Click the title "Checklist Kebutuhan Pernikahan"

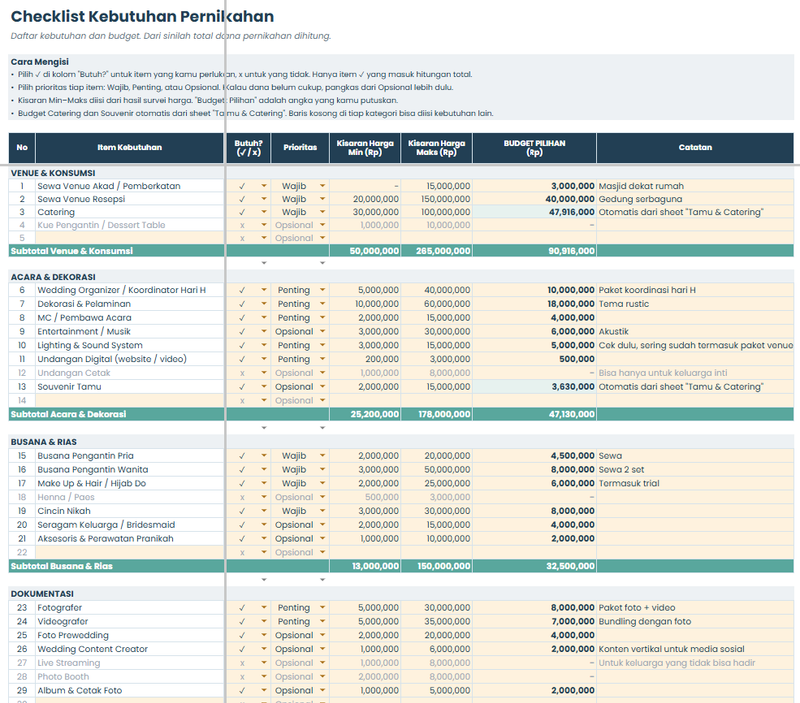142,16
